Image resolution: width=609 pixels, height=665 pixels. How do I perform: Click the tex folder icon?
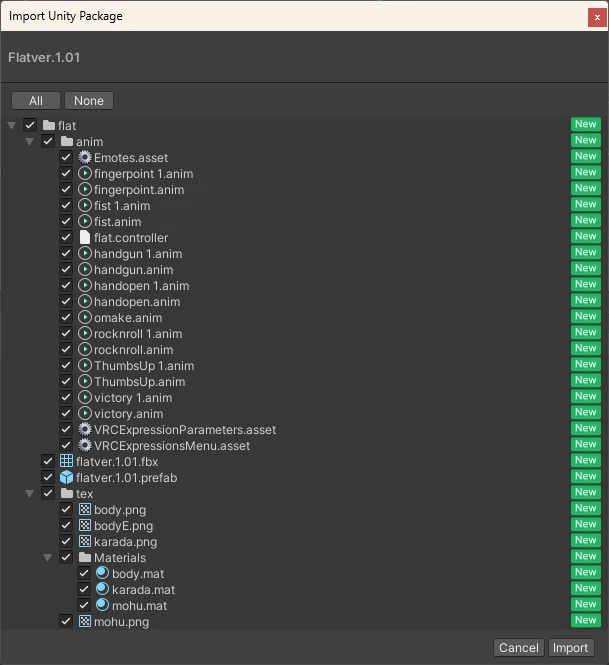pos(67,493)
